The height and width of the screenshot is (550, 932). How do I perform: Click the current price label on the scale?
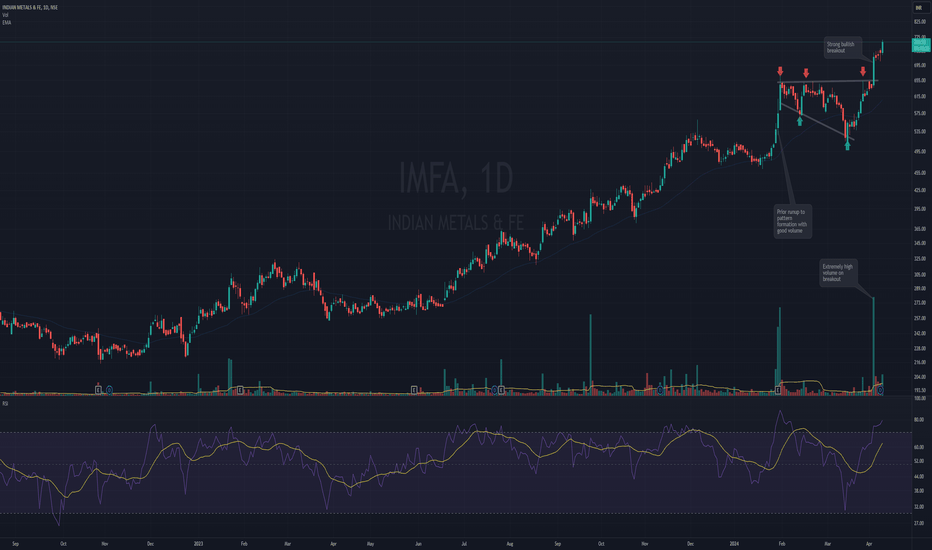point(921,45)
